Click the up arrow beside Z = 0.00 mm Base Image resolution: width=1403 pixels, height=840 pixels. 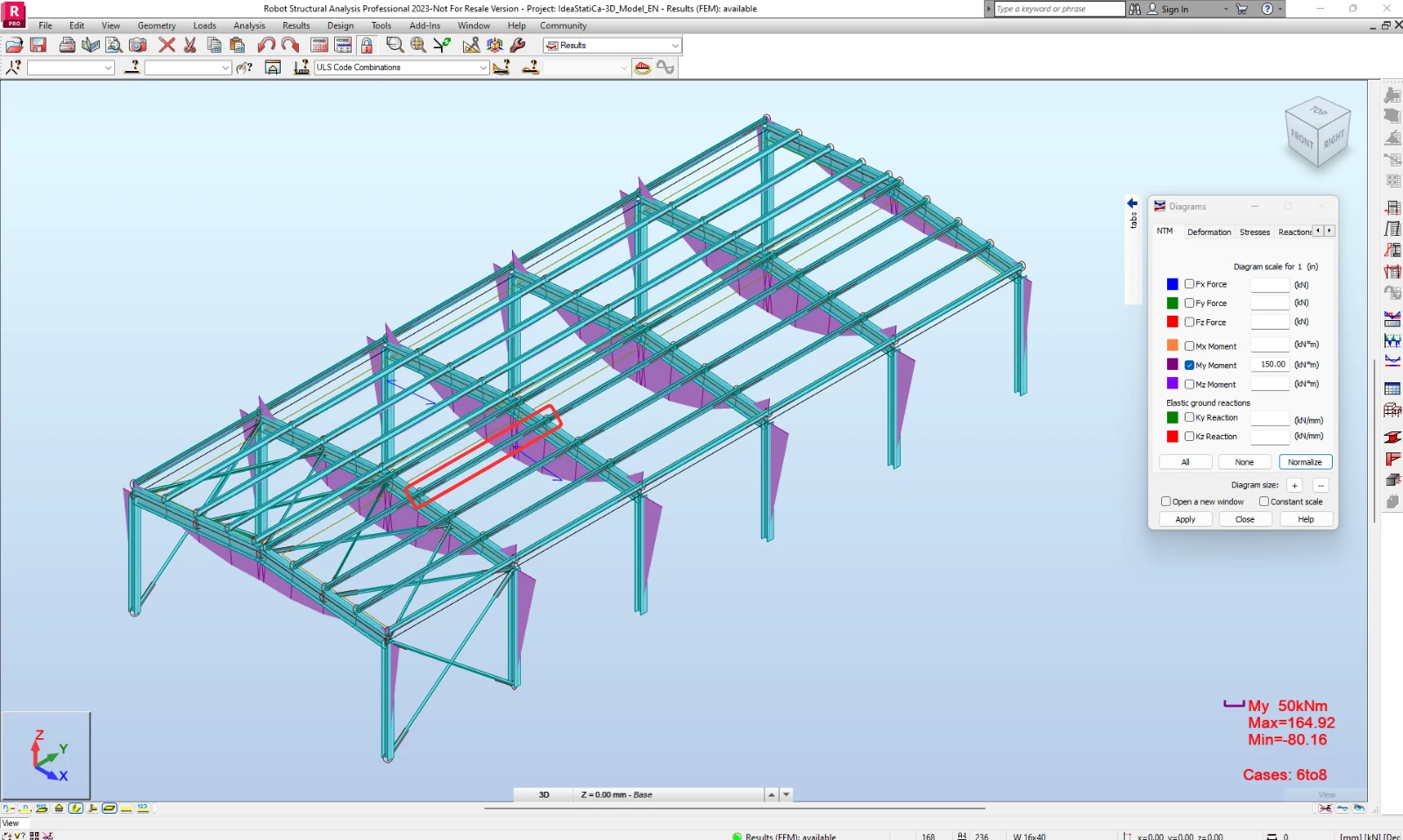(772, 794)
